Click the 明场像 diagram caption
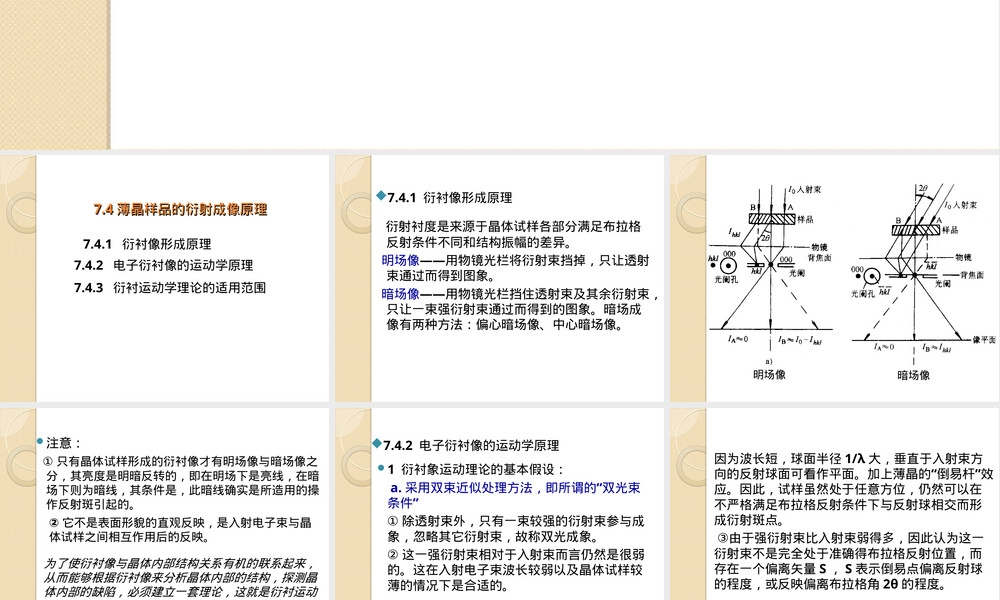This screenshot has height=600, width=1000. 769,374
